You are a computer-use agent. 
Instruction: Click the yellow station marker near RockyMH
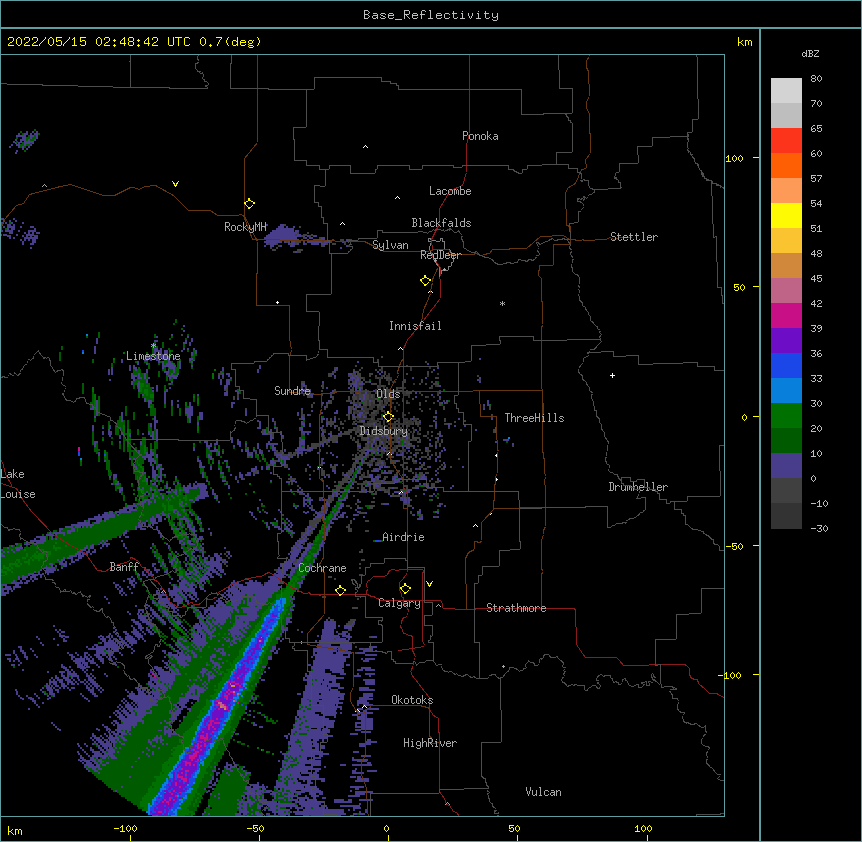point(250,203)
